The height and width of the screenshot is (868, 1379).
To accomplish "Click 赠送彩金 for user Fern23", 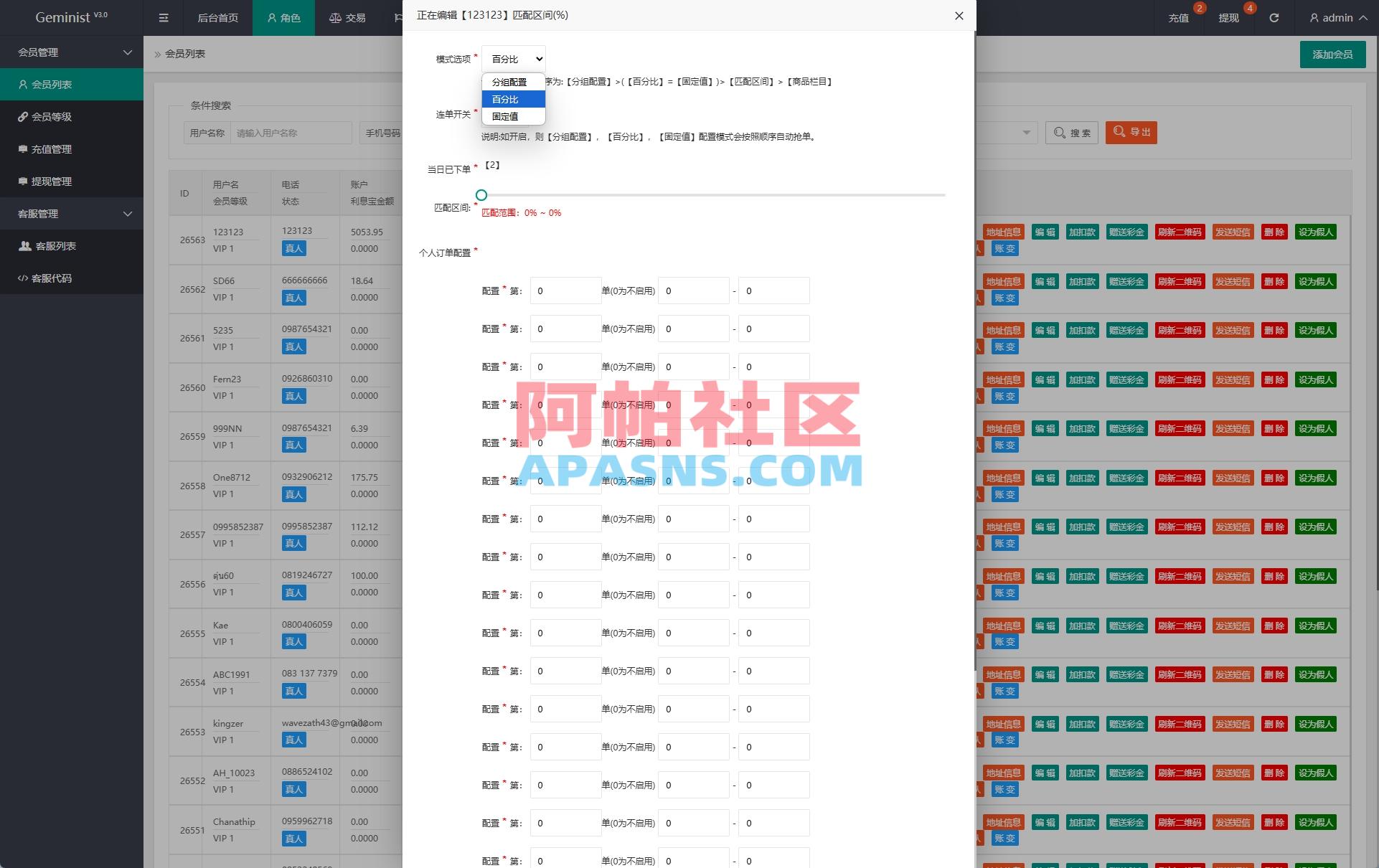I will coord(1126,379).
